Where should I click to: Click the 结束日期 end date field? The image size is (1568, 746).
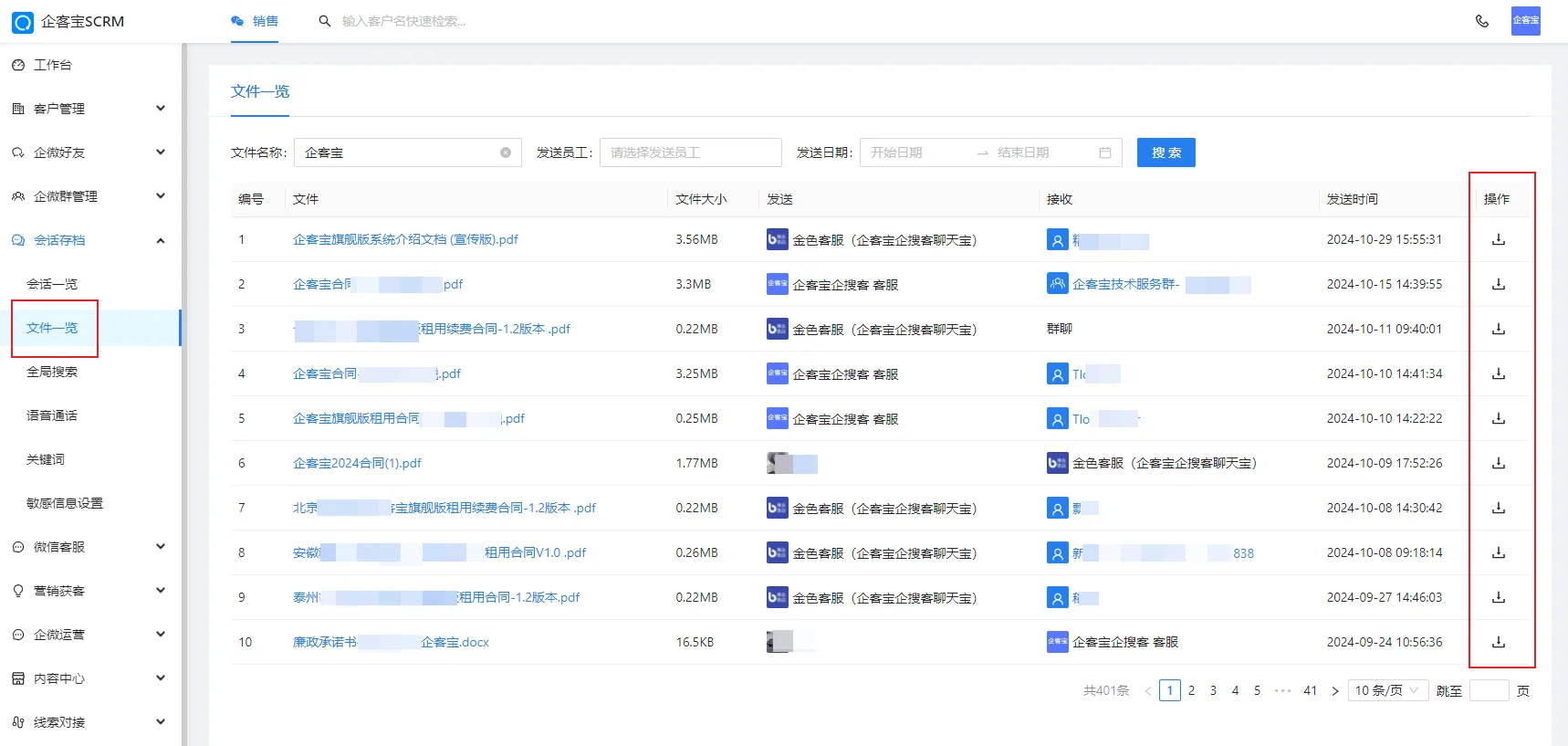click(x=1044, y=152)
